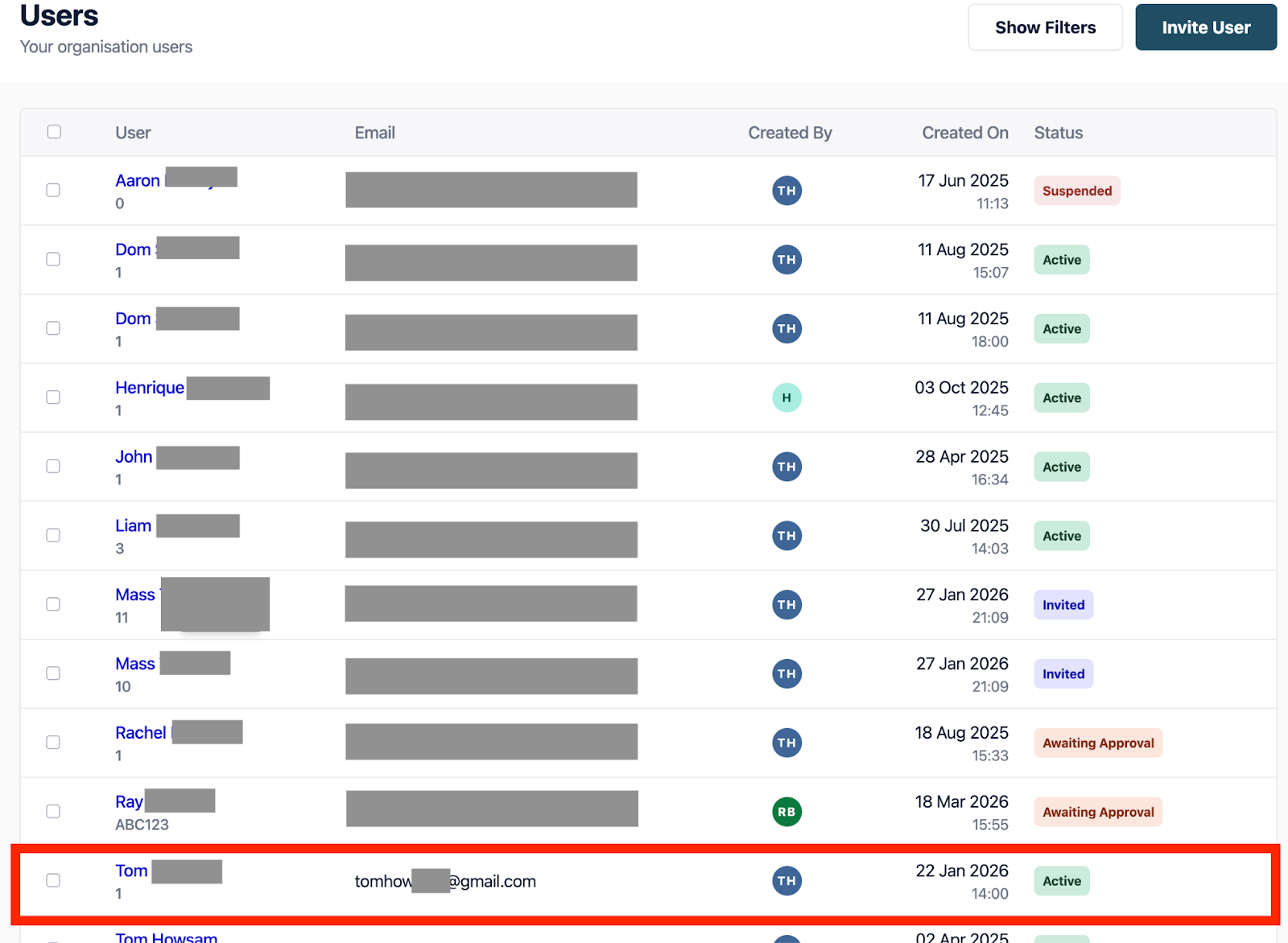
Task: Click the TH avatar in Aaron's row
Action: 786,191
